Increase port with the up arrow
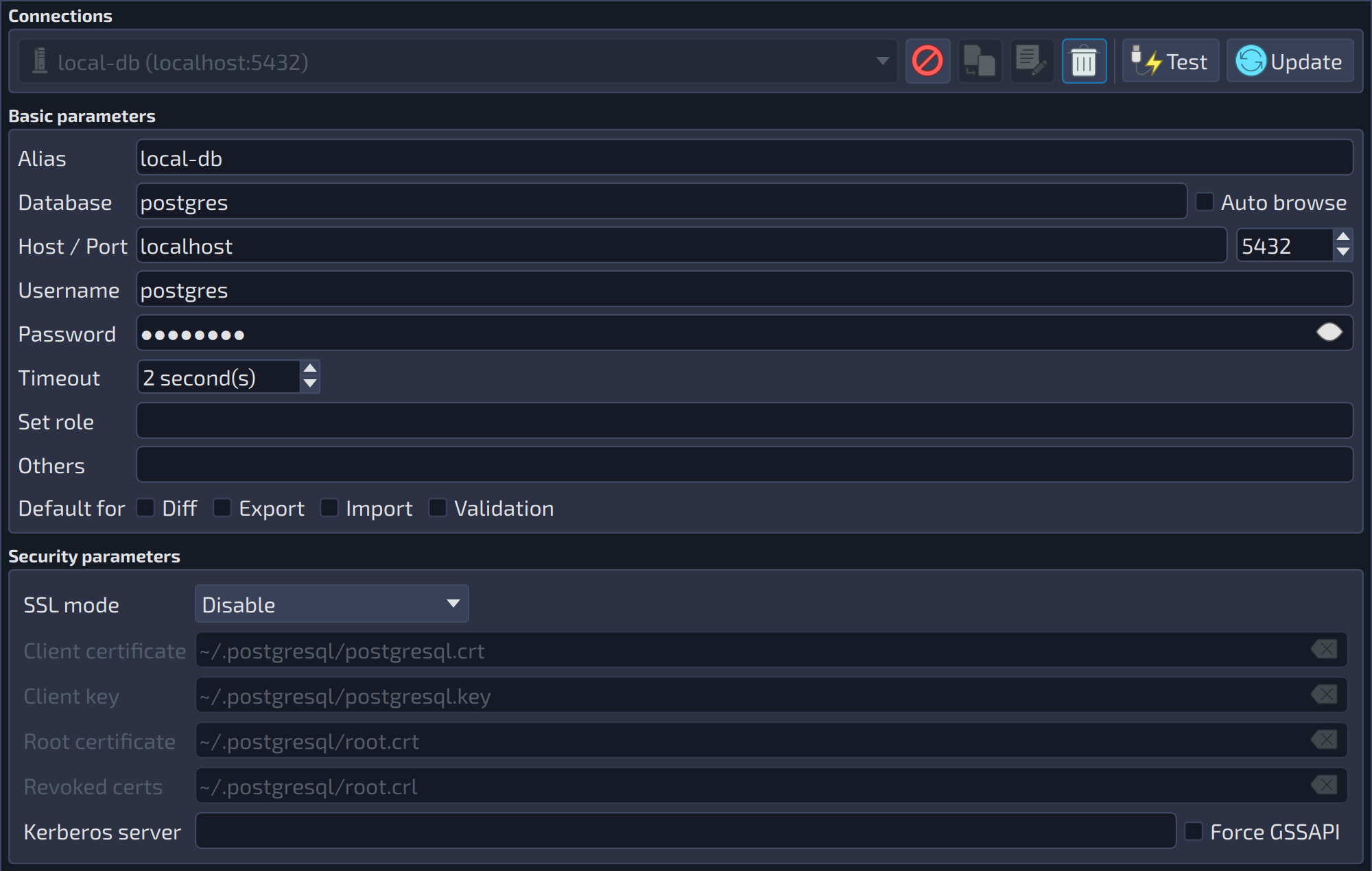Image resolution: width=1372 pixels, height=871 pixels. click(1343, 237)
